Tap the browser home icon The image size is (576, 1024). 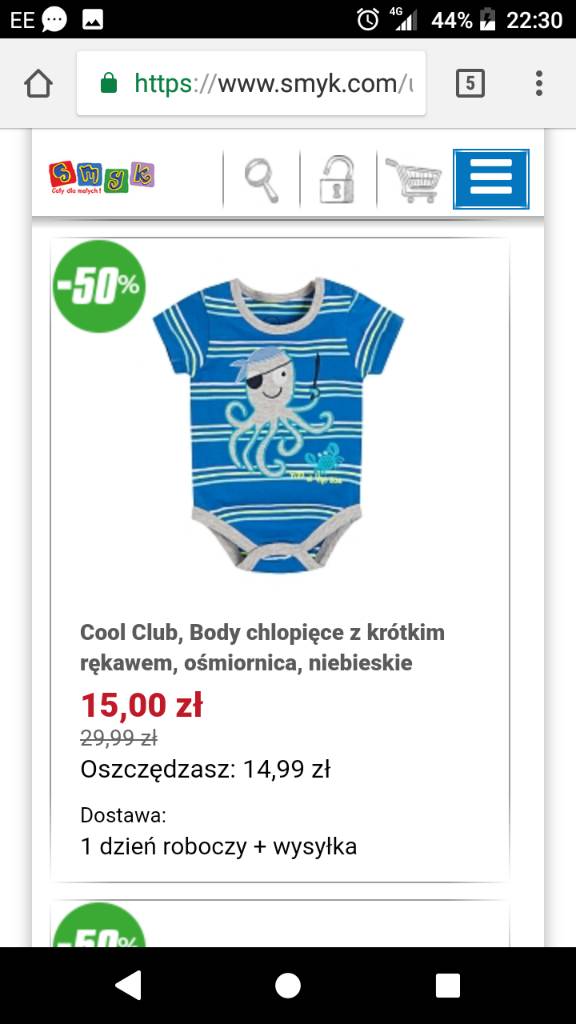39,84
